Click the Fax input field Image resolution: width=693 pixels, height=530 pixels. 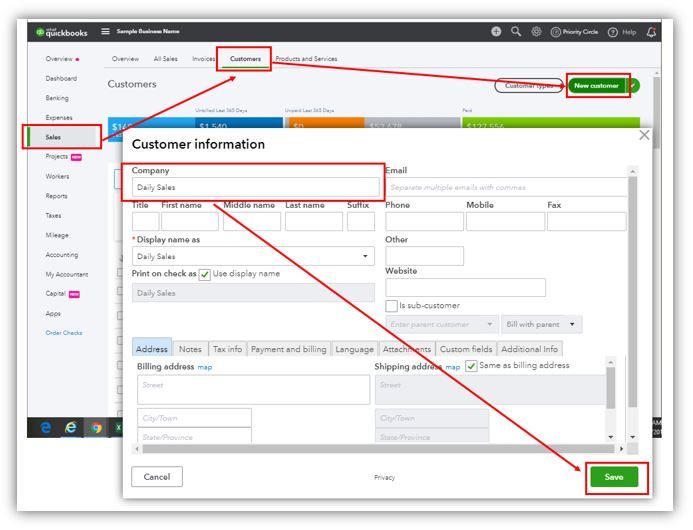(586, 221)
